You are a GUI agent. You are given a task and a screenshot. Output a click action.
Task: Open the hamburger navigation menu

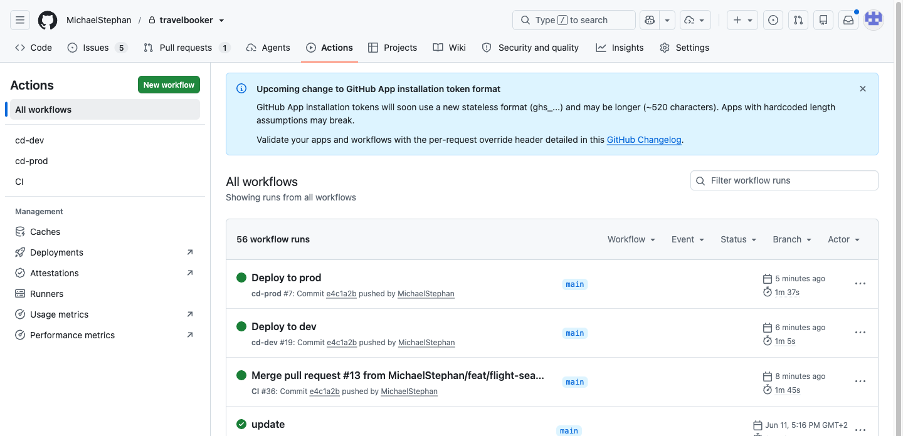coord(20,20)
